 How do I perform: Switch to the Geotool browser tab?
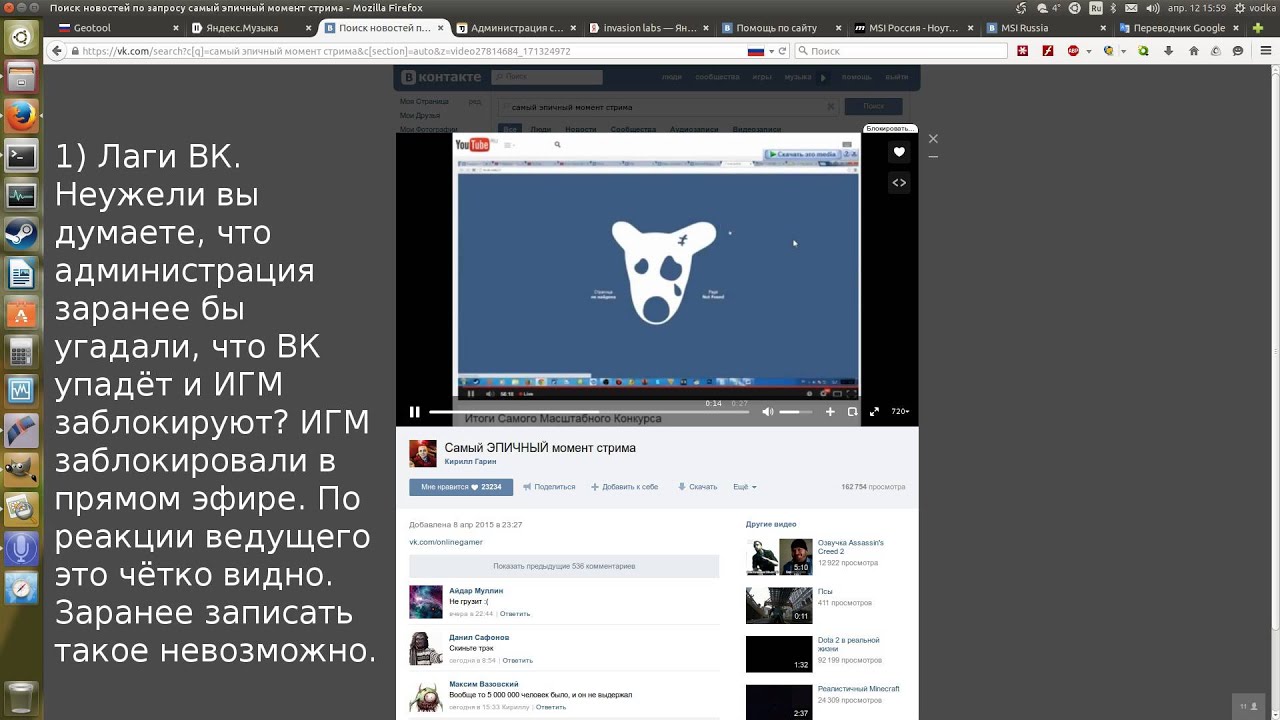(118, 28)
